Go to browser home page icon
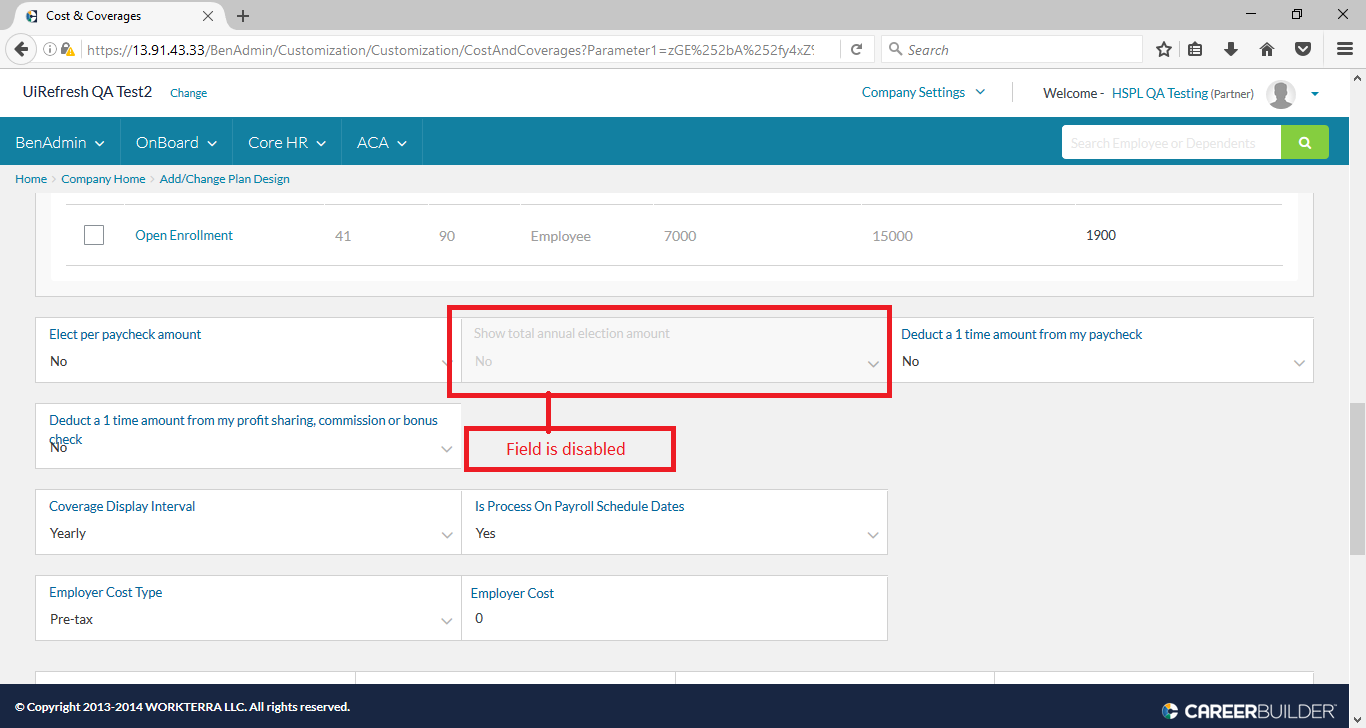1366x728 pixels. coord(1266,49)
